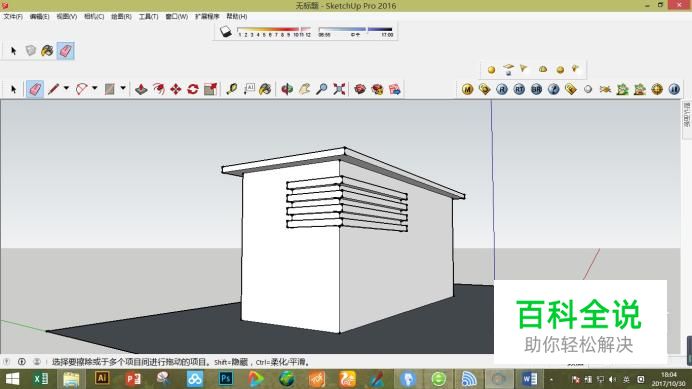Expand the line tool dropdown arrow
Screen dimensions: 692x389
(x=66, y=88)
